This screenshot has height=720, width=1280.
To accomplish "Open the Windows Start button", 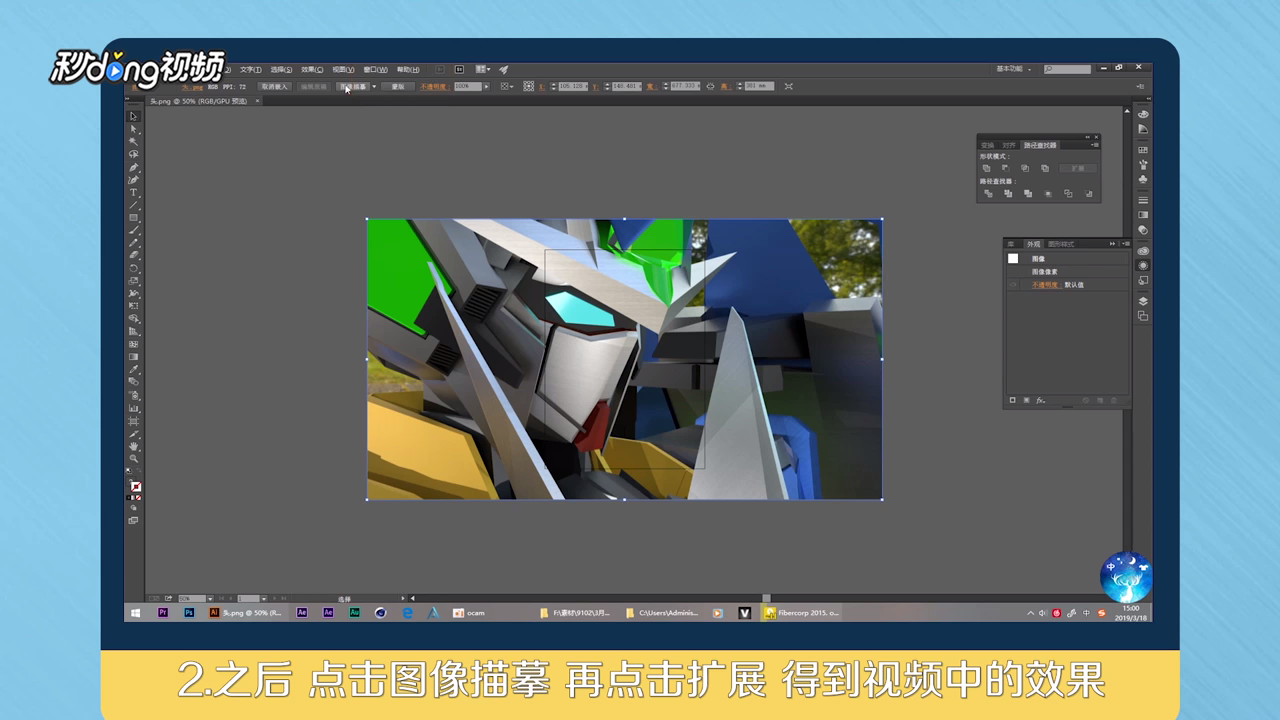I will coord(135,613).
